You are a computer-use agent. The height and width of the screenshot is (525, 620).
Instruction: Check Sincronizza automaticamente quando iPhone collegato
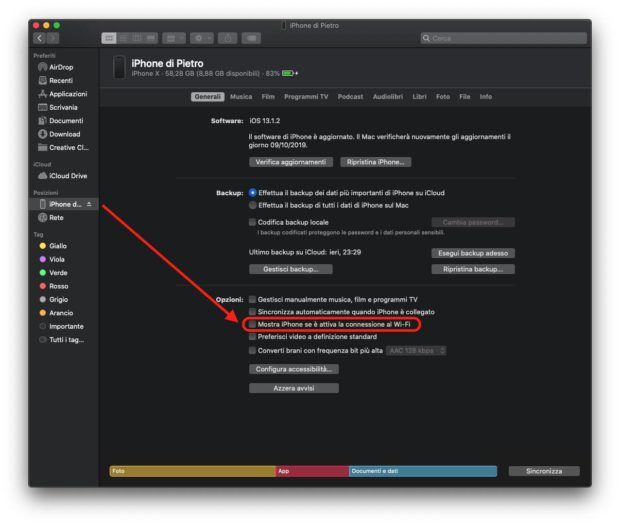click(x=252, y=312)
